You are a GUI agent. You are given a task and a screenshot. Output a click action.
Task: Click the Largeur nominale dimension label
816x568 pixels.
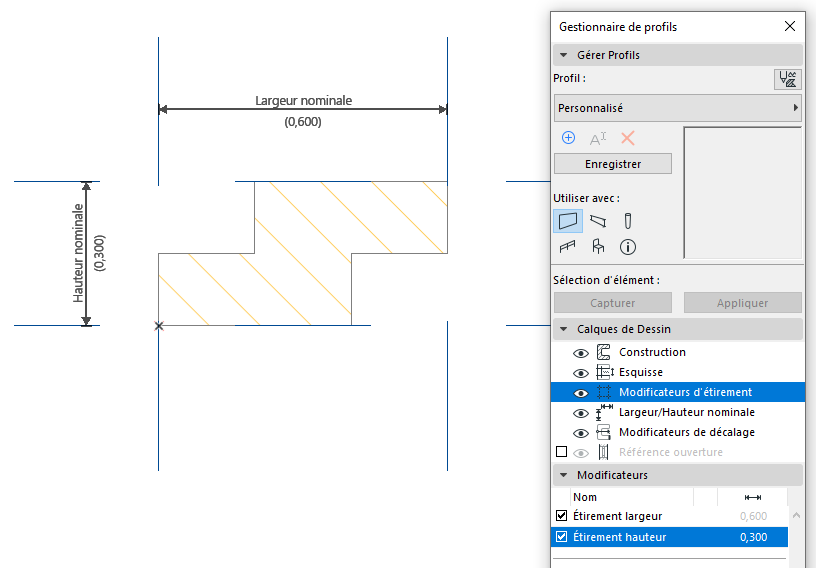click(x=303, y=100)
